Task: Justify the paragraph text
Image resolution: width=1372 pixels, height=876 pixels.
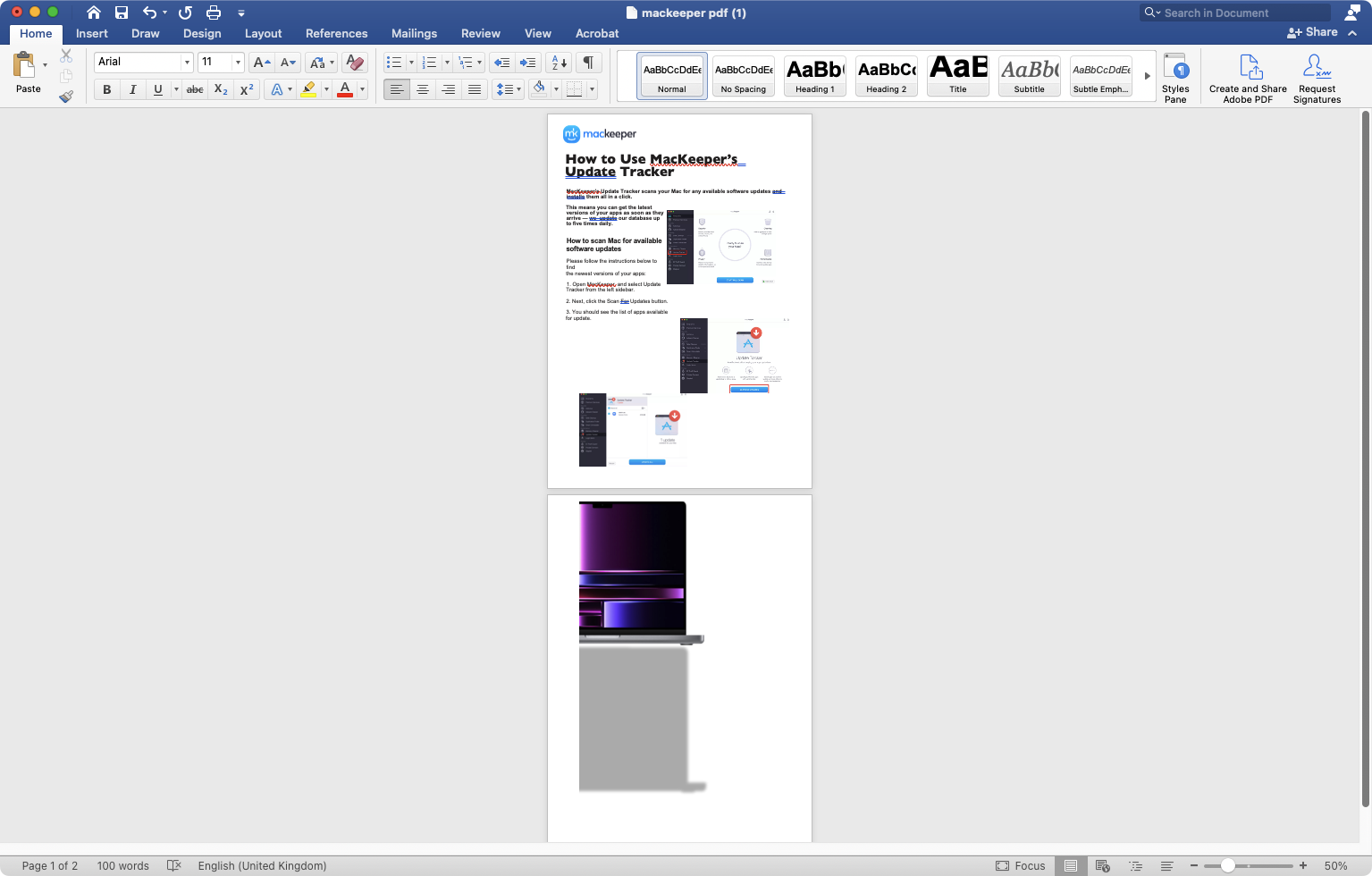Action: [x=475, y=89]
